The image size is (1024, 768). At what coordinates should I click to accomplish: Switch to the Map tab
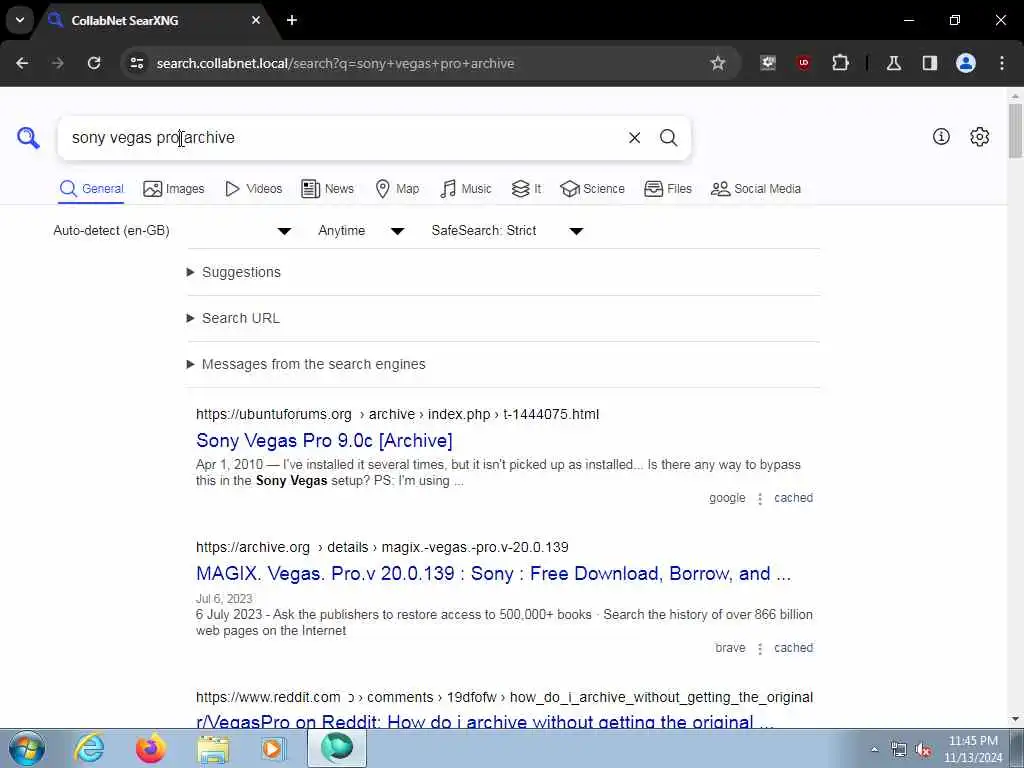point(397,189)
